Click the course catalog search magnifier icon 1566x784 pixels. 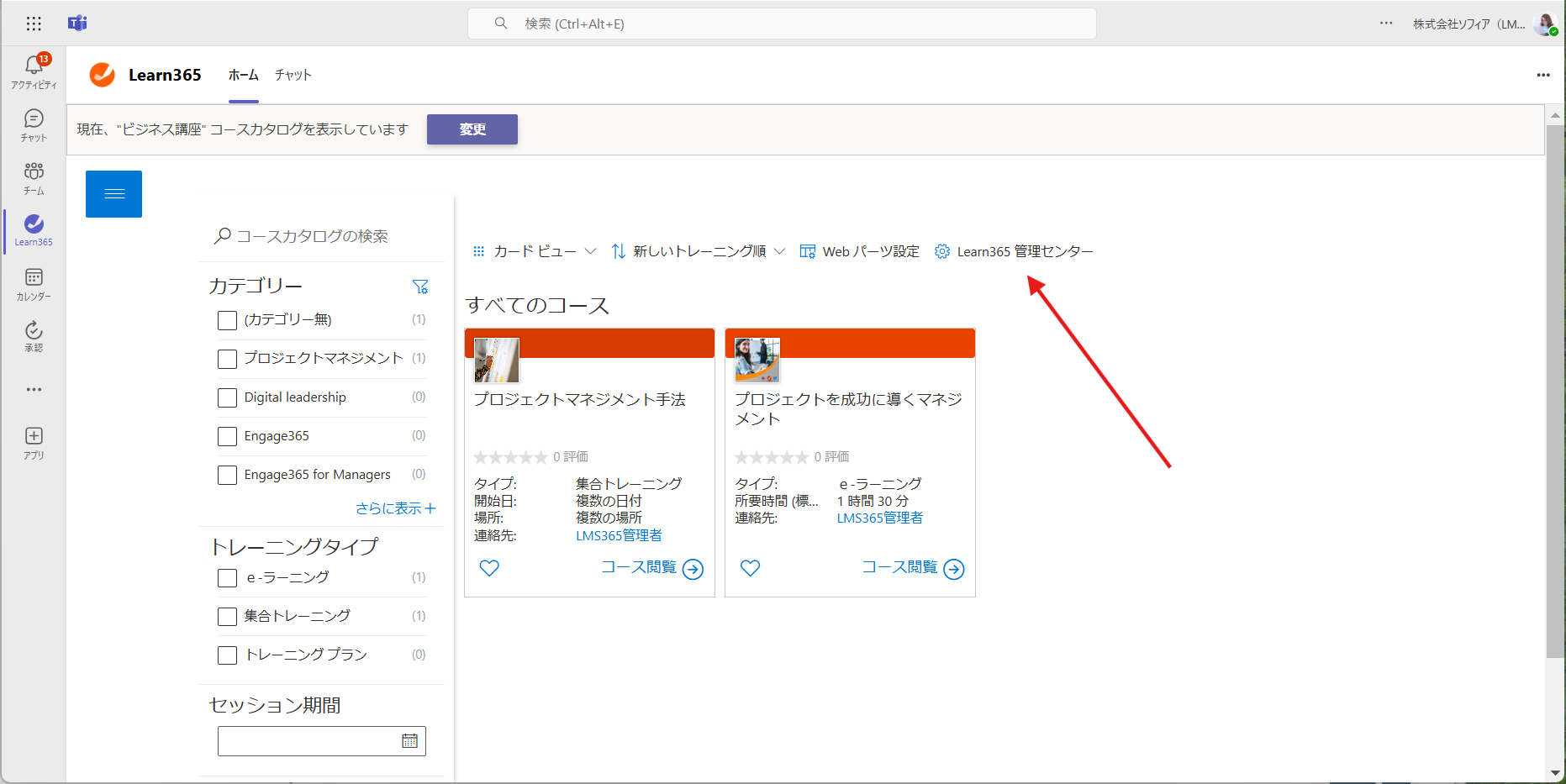tap(222, 236)
